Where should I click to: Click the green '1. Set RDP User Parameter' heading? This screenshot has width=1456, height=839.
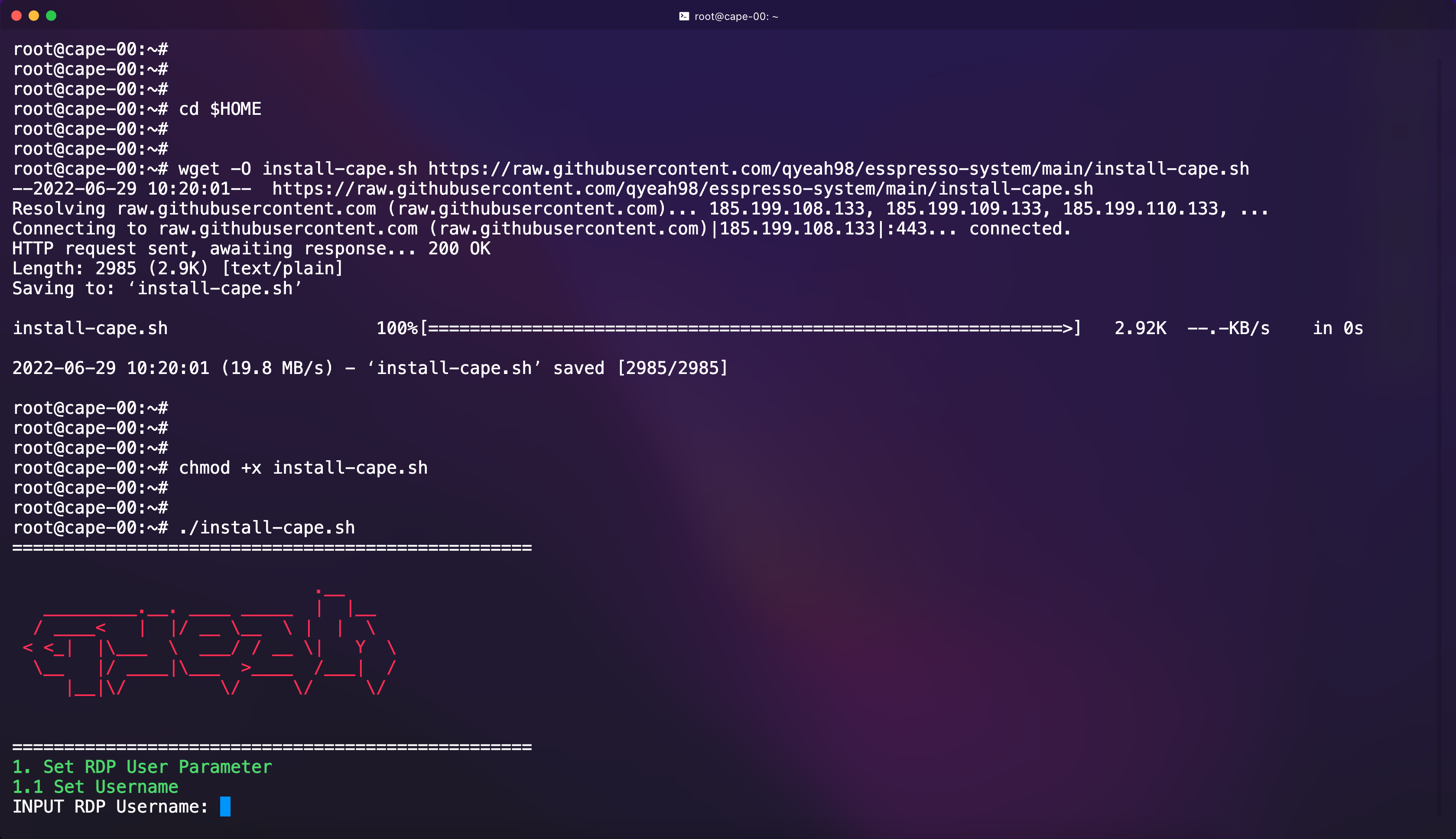click(142, 767)
